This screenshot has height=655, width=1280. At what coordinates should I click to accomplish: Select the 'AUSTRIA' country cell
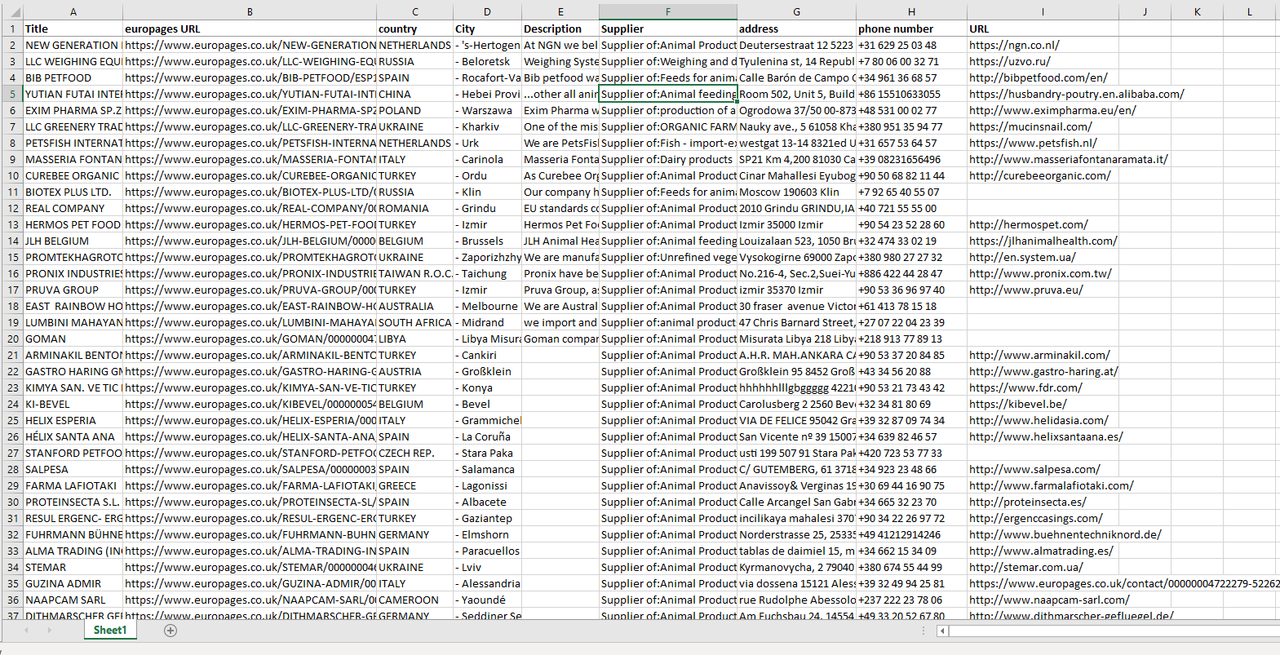point(414,371)
